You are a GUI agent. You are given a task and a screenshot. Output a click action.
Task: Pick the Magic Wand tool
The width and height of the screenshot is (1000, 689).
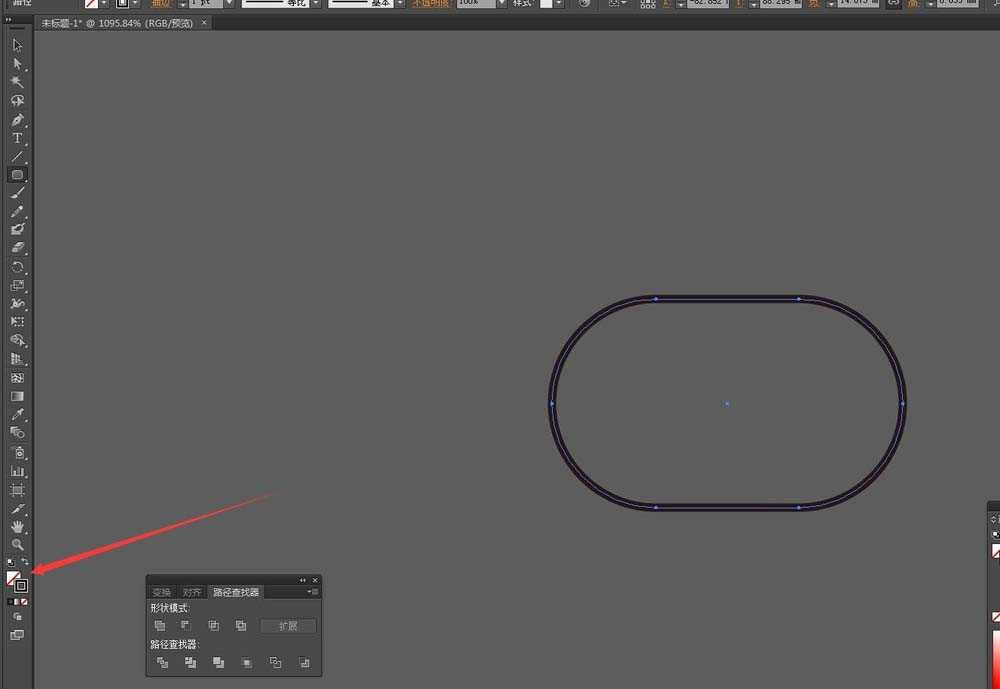[x=17, y=82]
